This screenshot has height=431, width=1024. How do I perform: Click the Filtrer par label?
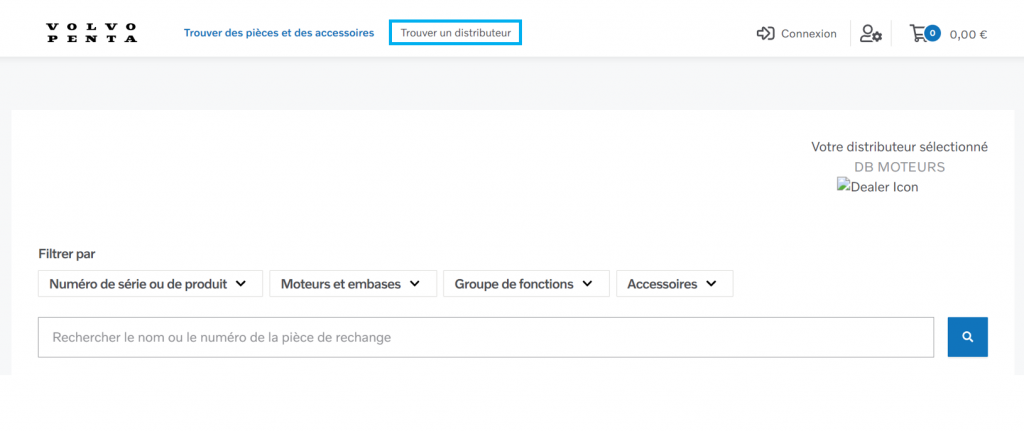tap(67, 254)
